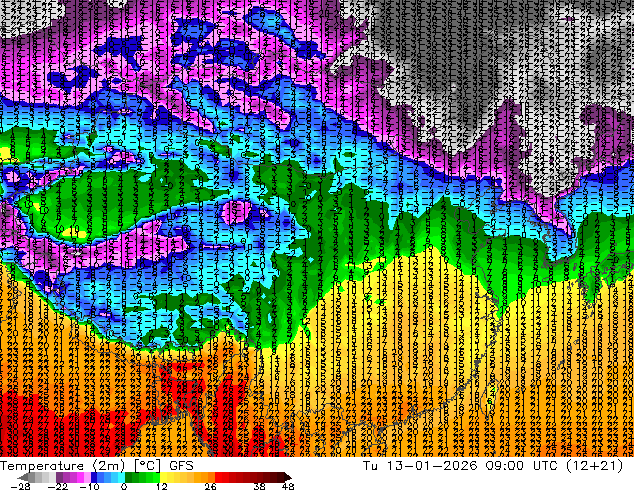Screen dimensions: 634x490
Task: Select the purple segment of the temperature color scale
Action: (x=73, y=477)
